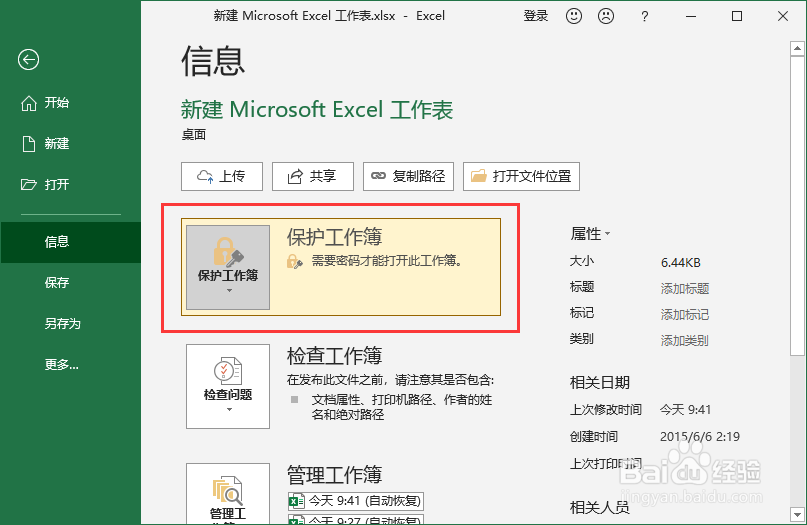Click the 共享 share button
Viewport: 807px width, 525px height.
click(x=313, y=177)
